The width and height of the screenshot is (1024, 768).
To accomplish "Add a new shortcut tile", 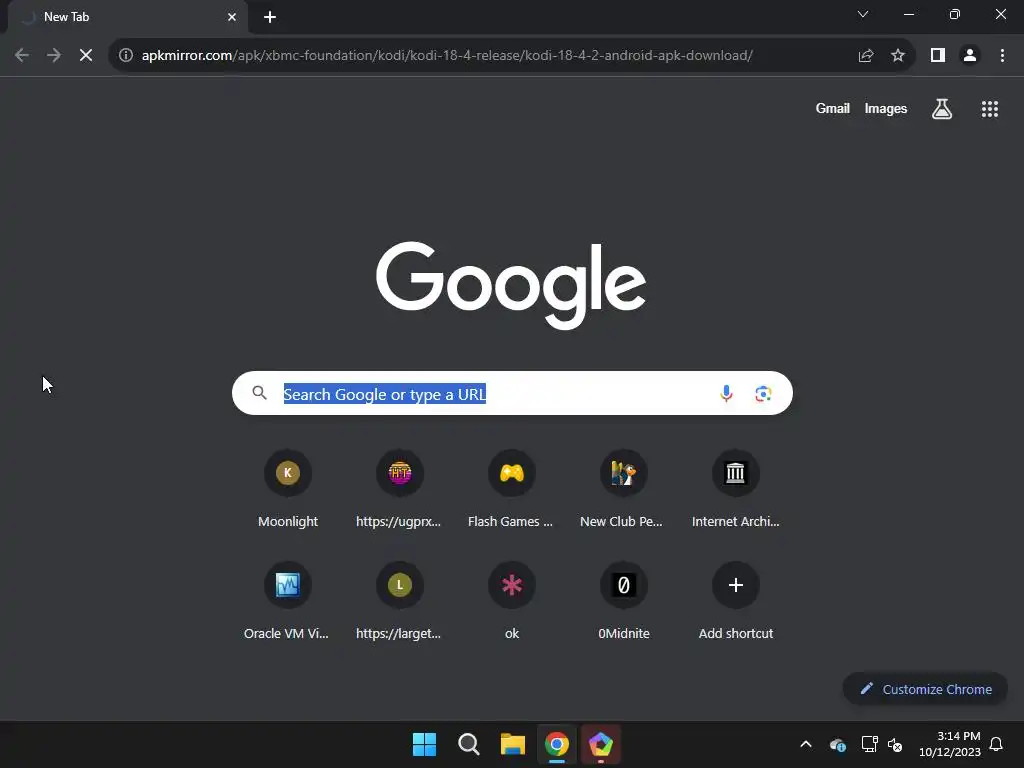I will 735,601.
